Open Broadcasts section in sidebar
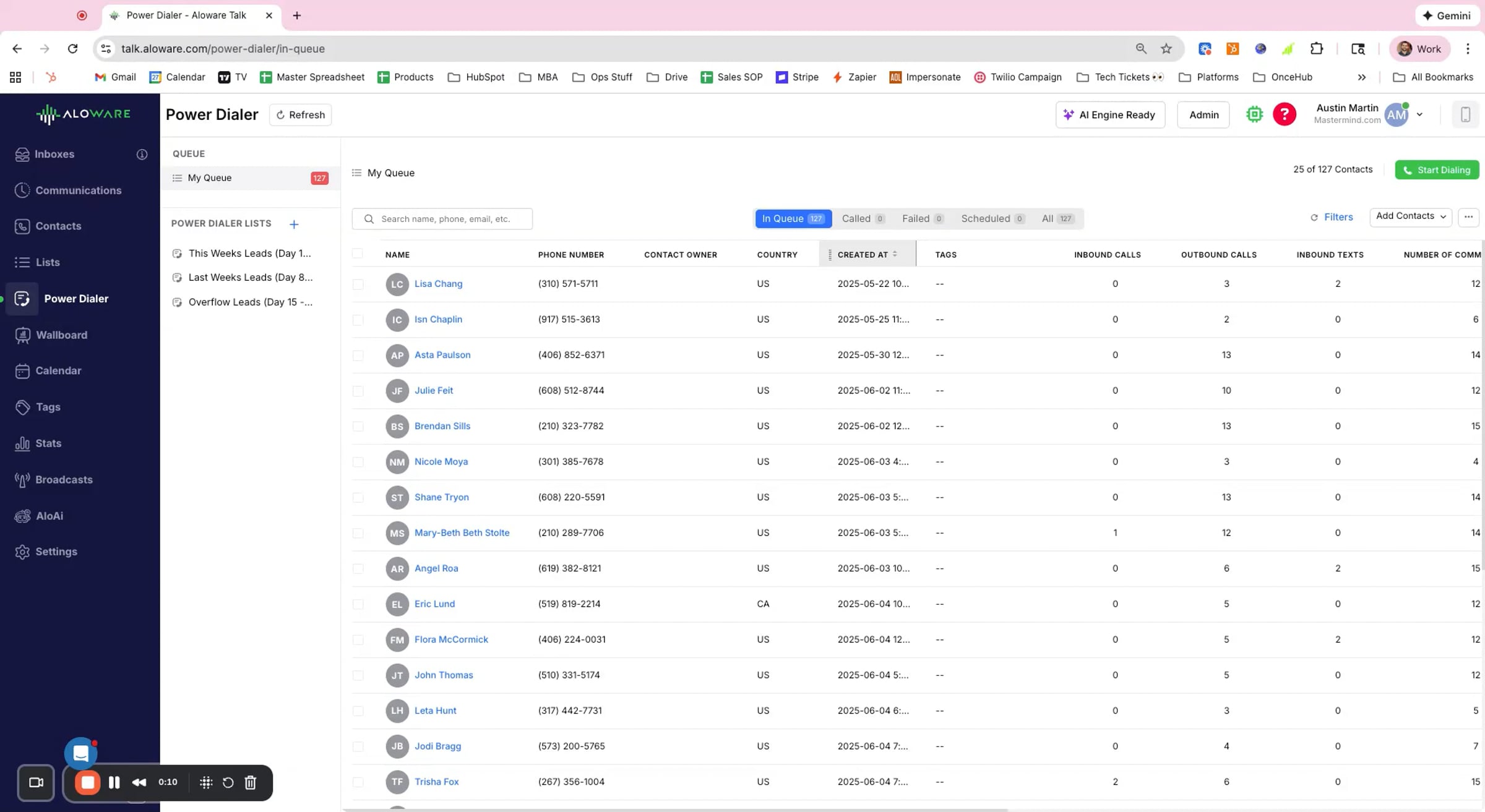Screen dimensions: 1485x812 (x=63, y=479)
